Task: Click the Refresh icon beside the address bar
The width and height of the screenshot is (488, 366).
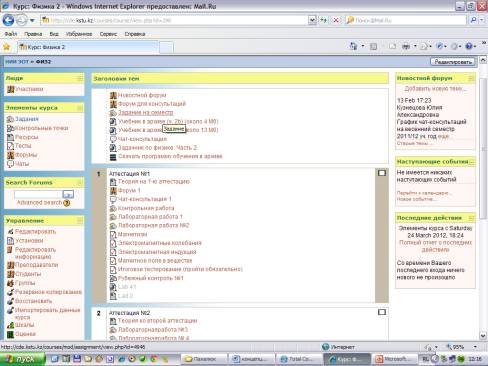Action: click(x=323, y=20)
